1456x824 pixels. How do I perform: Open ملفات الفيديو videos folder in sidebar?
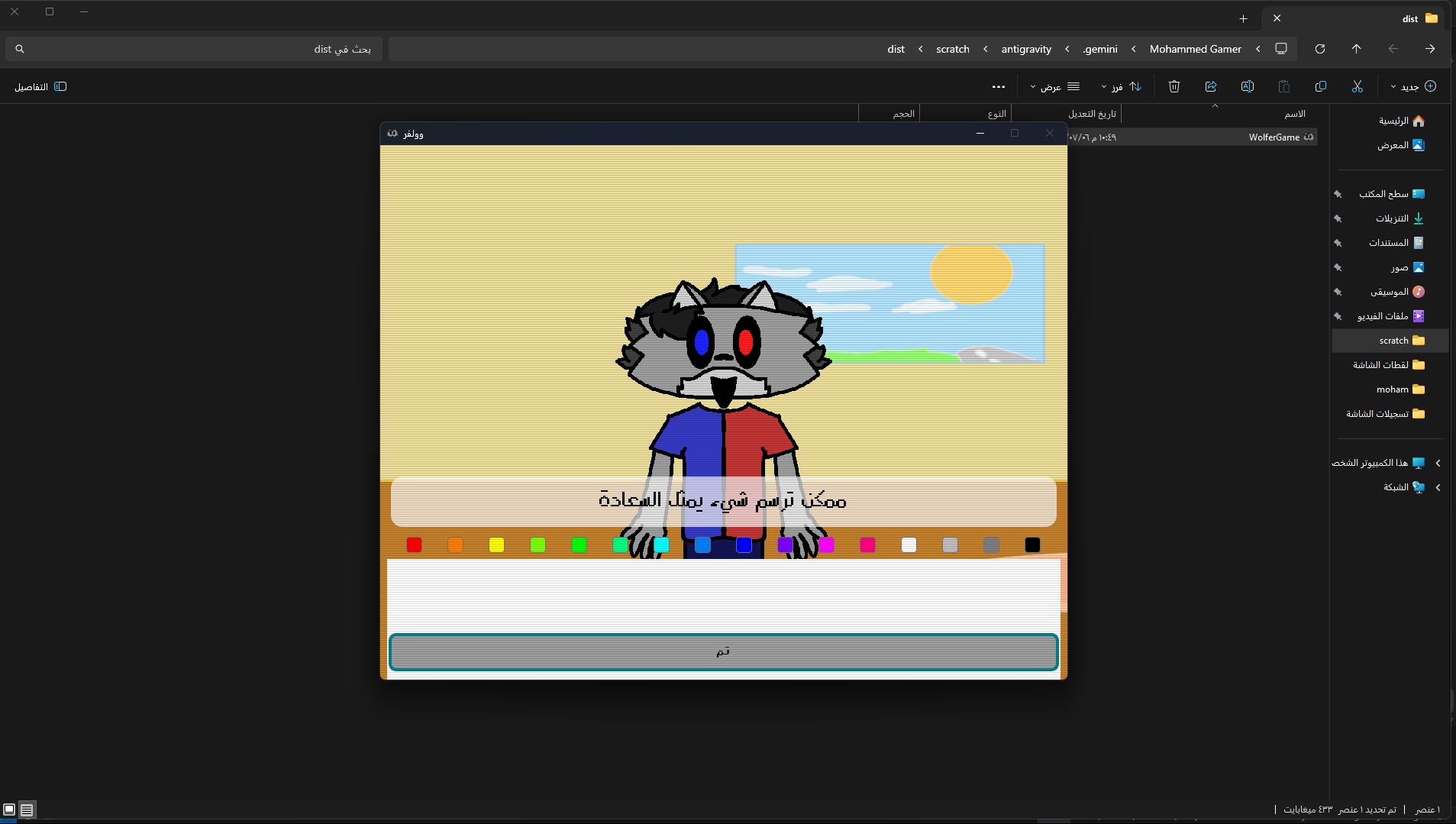coord(1391,316)
